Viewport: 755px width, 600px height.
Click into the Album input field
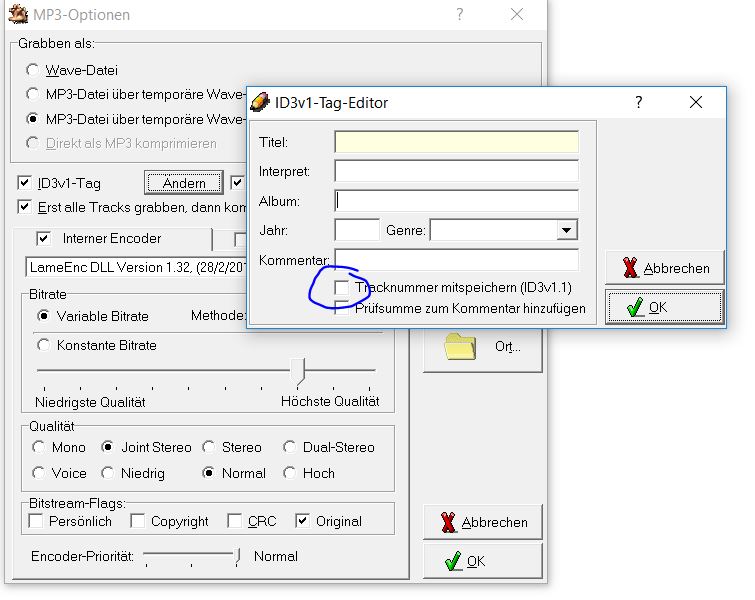coord(456,200)
